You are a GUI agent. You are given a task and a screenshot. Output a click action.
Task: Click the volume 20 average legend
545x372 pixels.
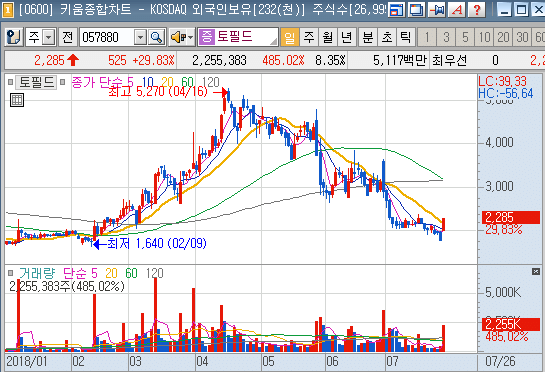(x=111, y=273)
